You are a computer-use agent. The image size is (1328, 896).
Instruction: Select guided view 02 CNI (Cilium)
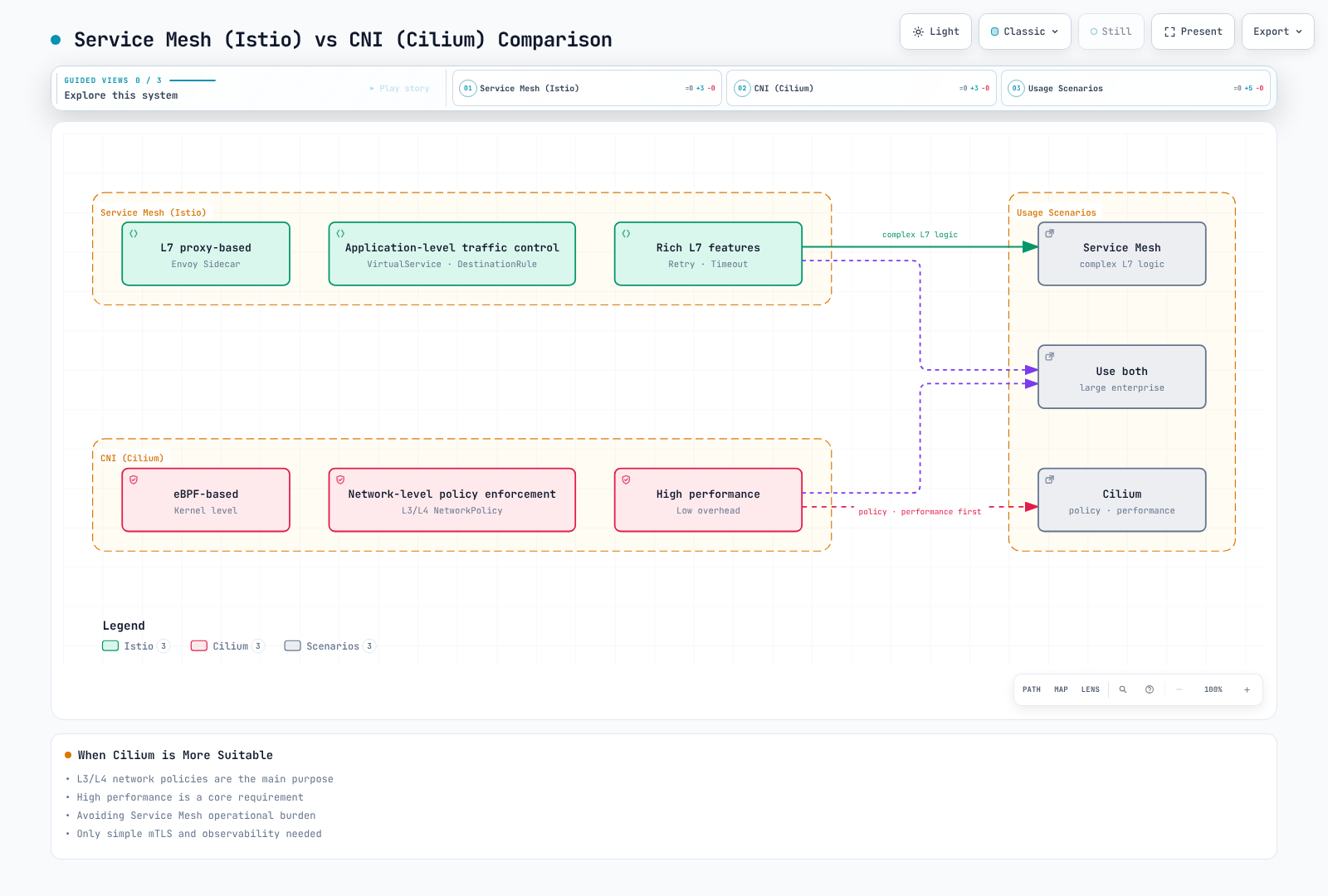862,88
